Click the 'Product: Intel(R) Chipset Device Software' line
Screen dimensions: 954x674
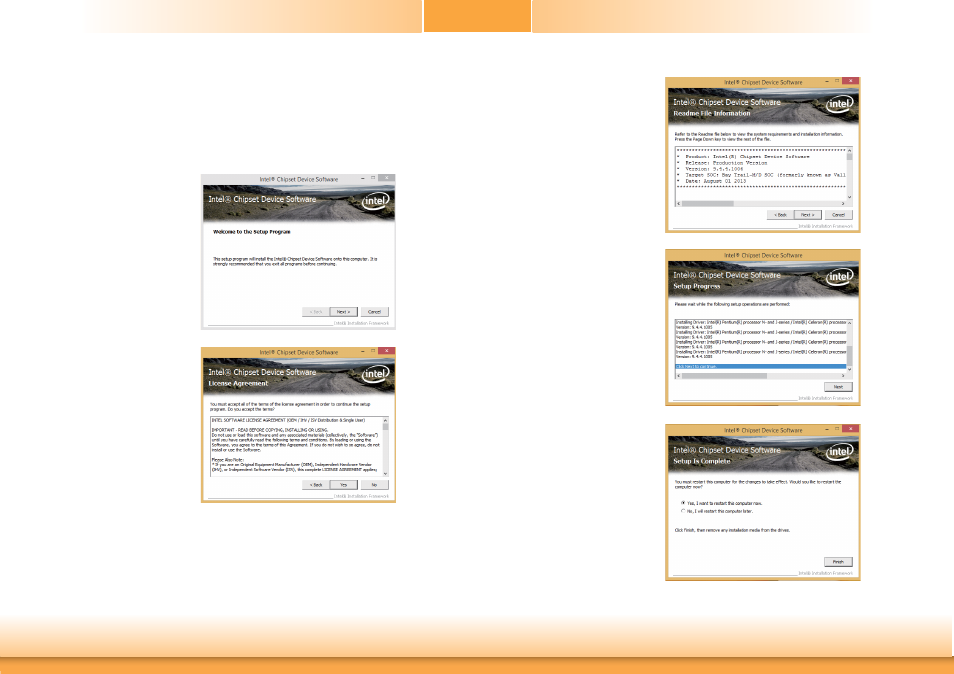[747, 157]
